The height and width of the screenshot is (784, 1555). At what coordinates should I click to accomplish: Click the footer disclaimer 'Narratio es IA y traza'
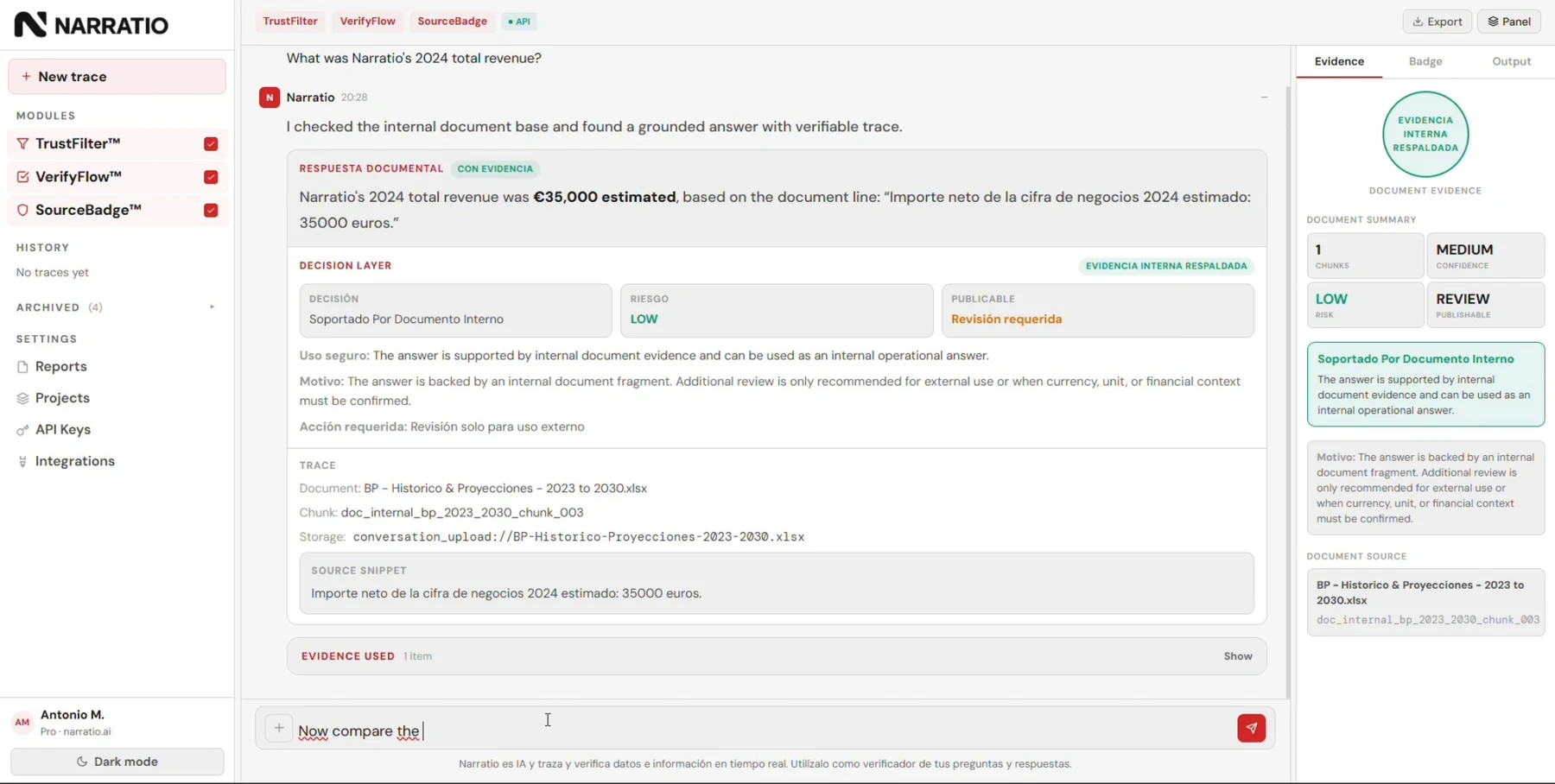tap(765, 764)
